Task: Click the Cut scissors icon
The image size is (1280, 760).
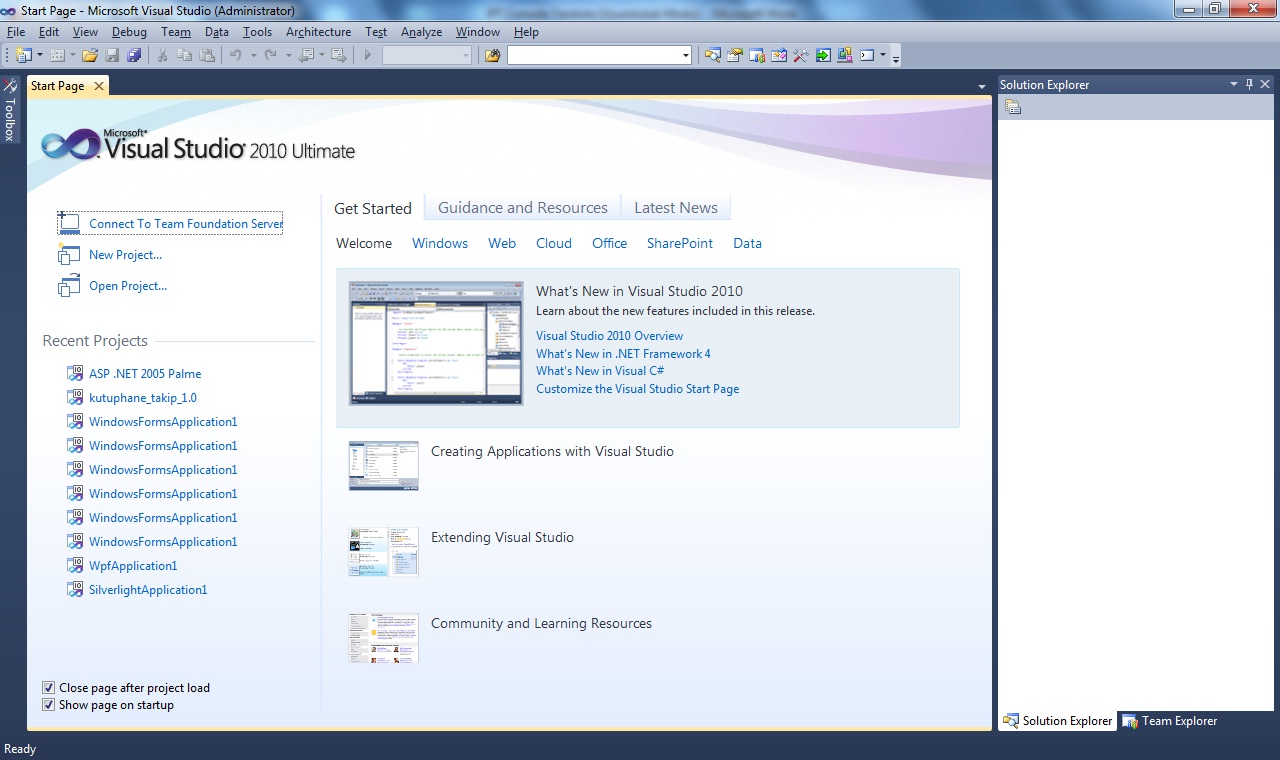Action: [163, 56]
